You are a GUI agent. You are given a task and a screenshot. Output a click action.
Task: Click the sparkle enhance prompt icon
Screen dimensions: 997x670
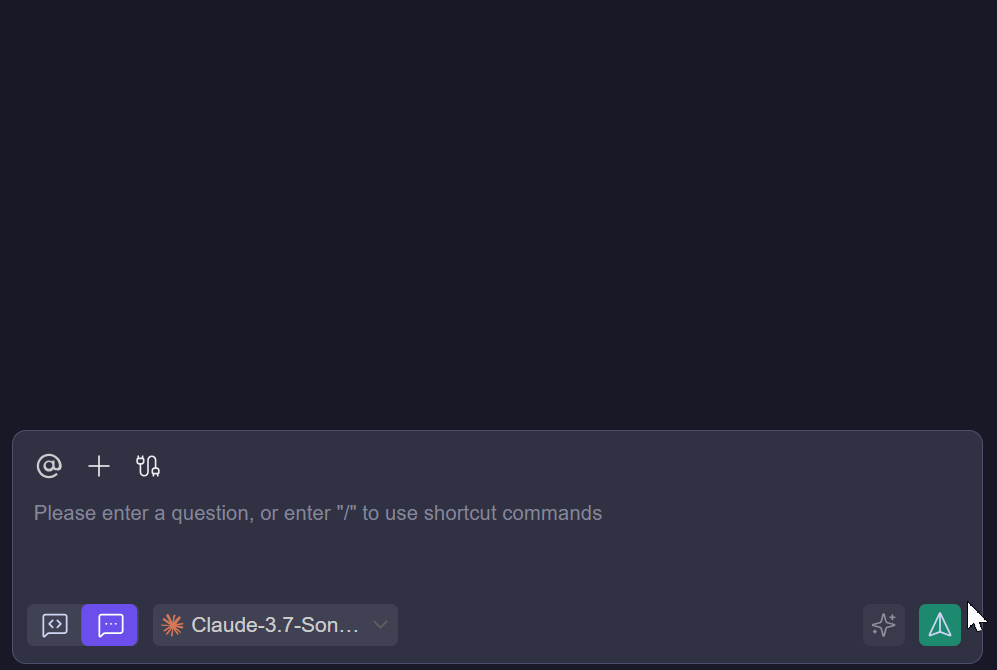click(884, 625)
